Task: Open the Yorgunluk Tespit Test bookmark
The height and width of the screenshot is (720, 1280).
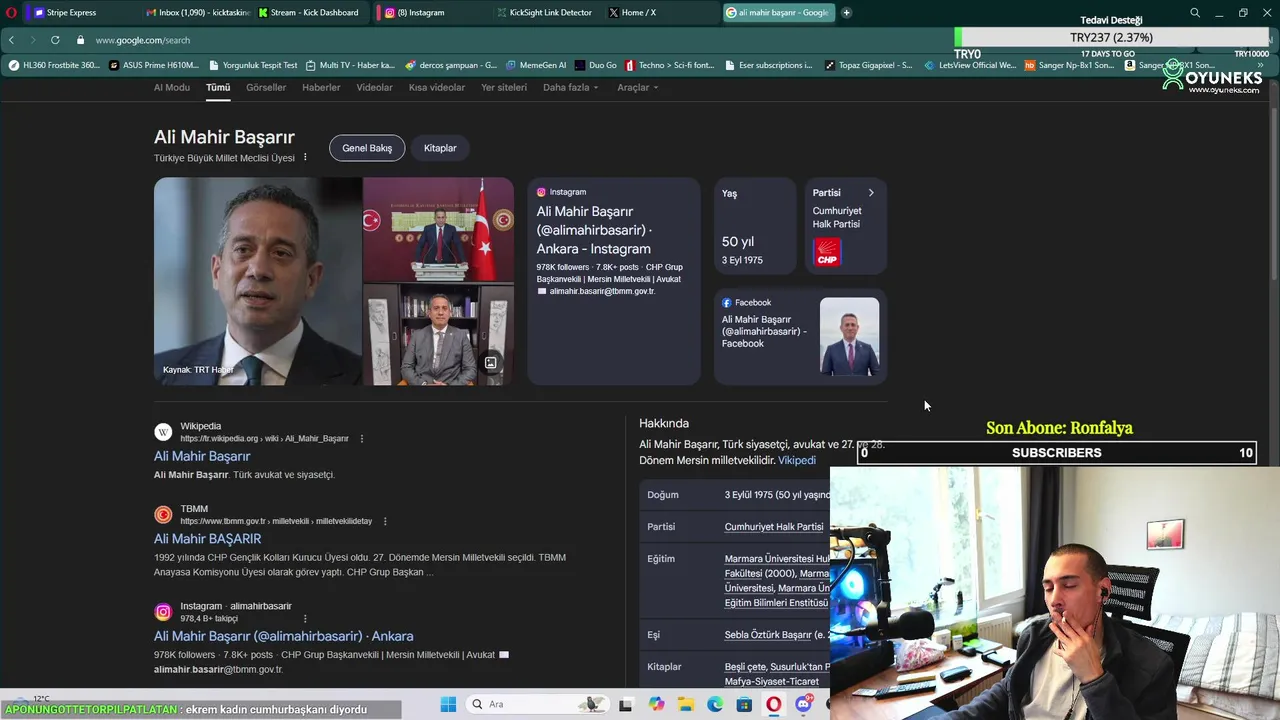Action: click(252, 65)
